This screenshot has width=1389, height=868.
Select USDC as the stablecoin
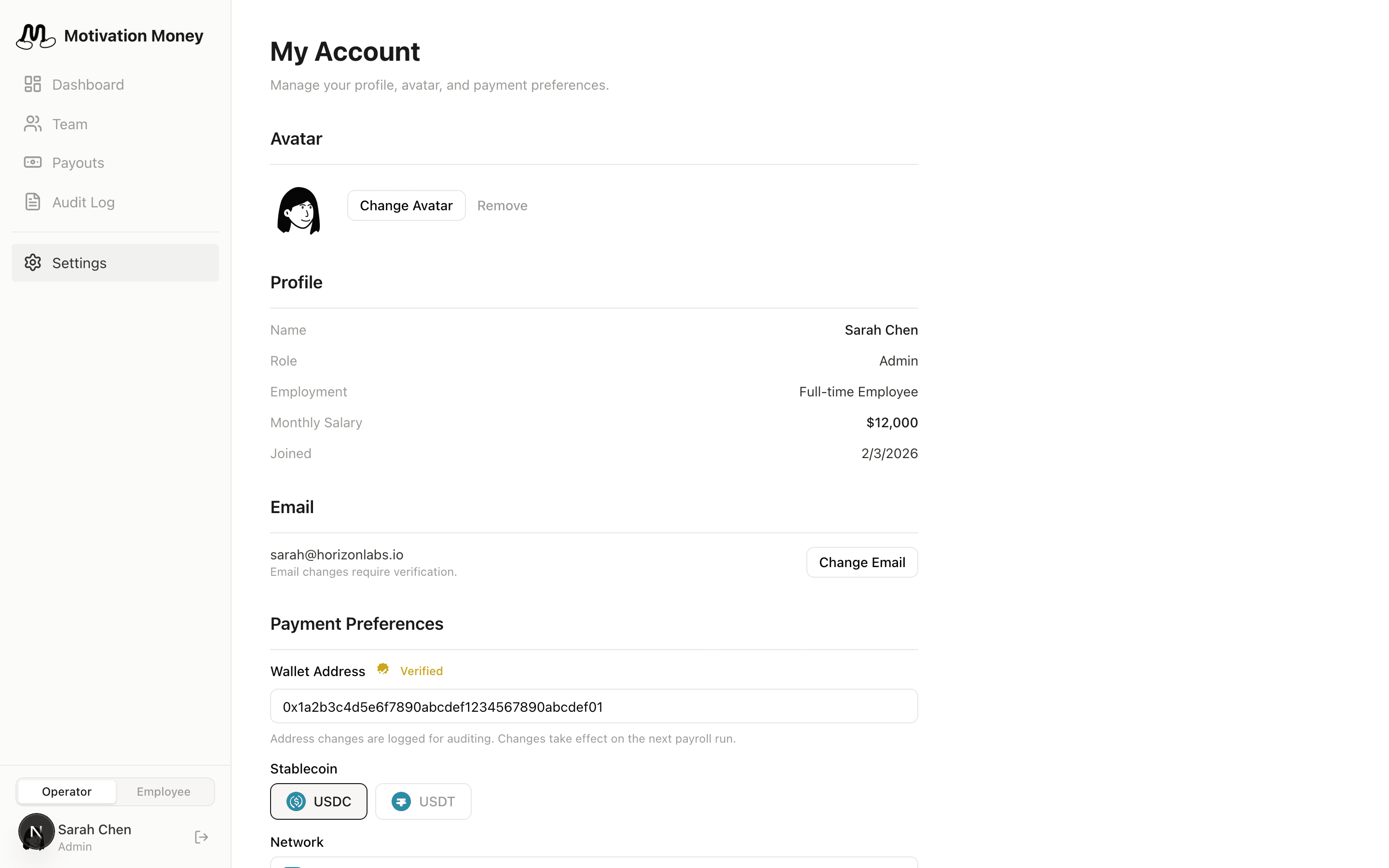318,801
